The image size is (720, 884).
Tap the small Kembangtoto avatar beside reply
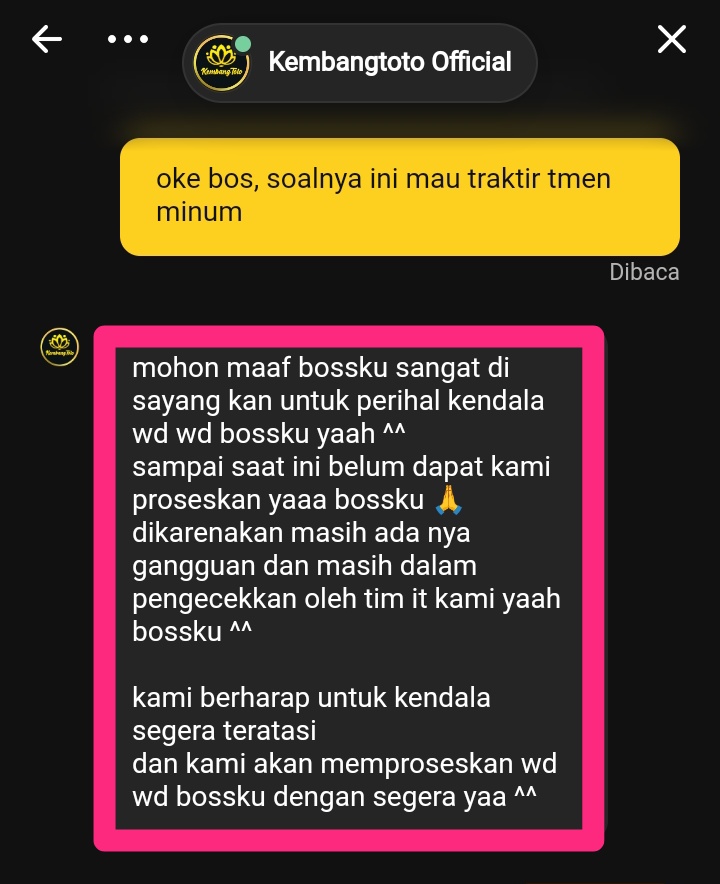(60, 347)
